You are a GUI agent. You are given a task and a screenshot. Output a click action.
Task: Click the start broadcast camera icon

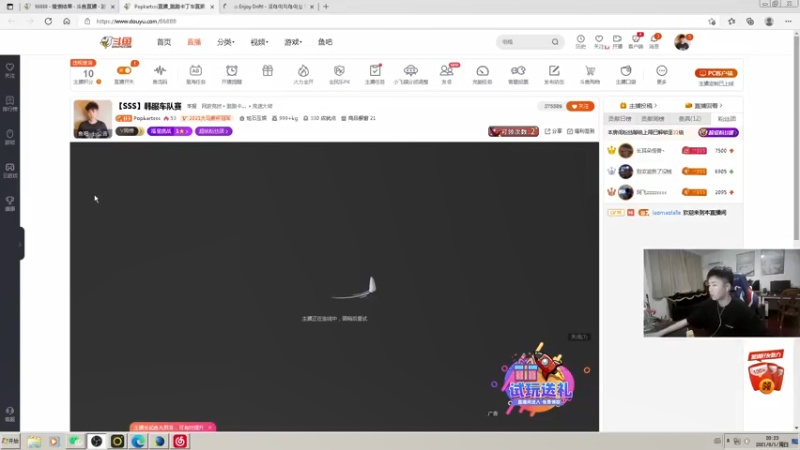pyautogui.click(x=617, y=41)
